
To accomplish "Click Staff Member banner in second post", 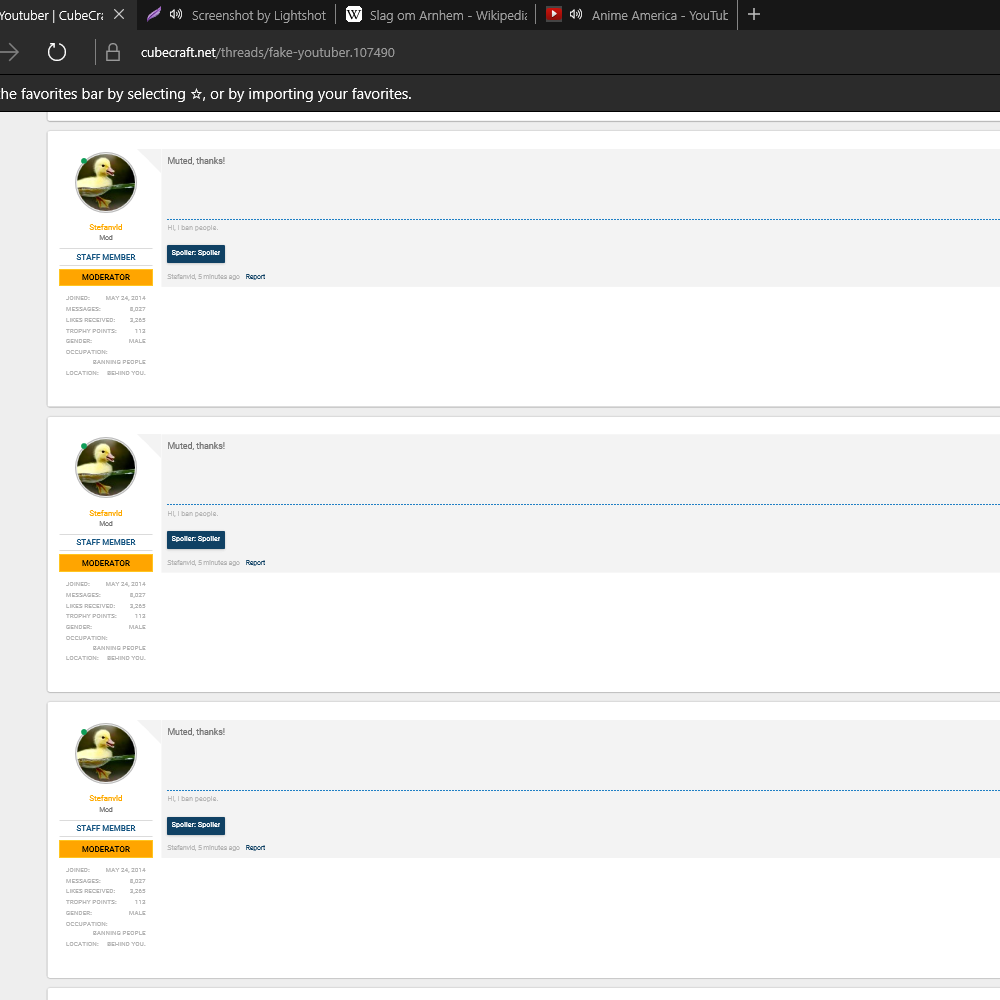I will point(106,542).
